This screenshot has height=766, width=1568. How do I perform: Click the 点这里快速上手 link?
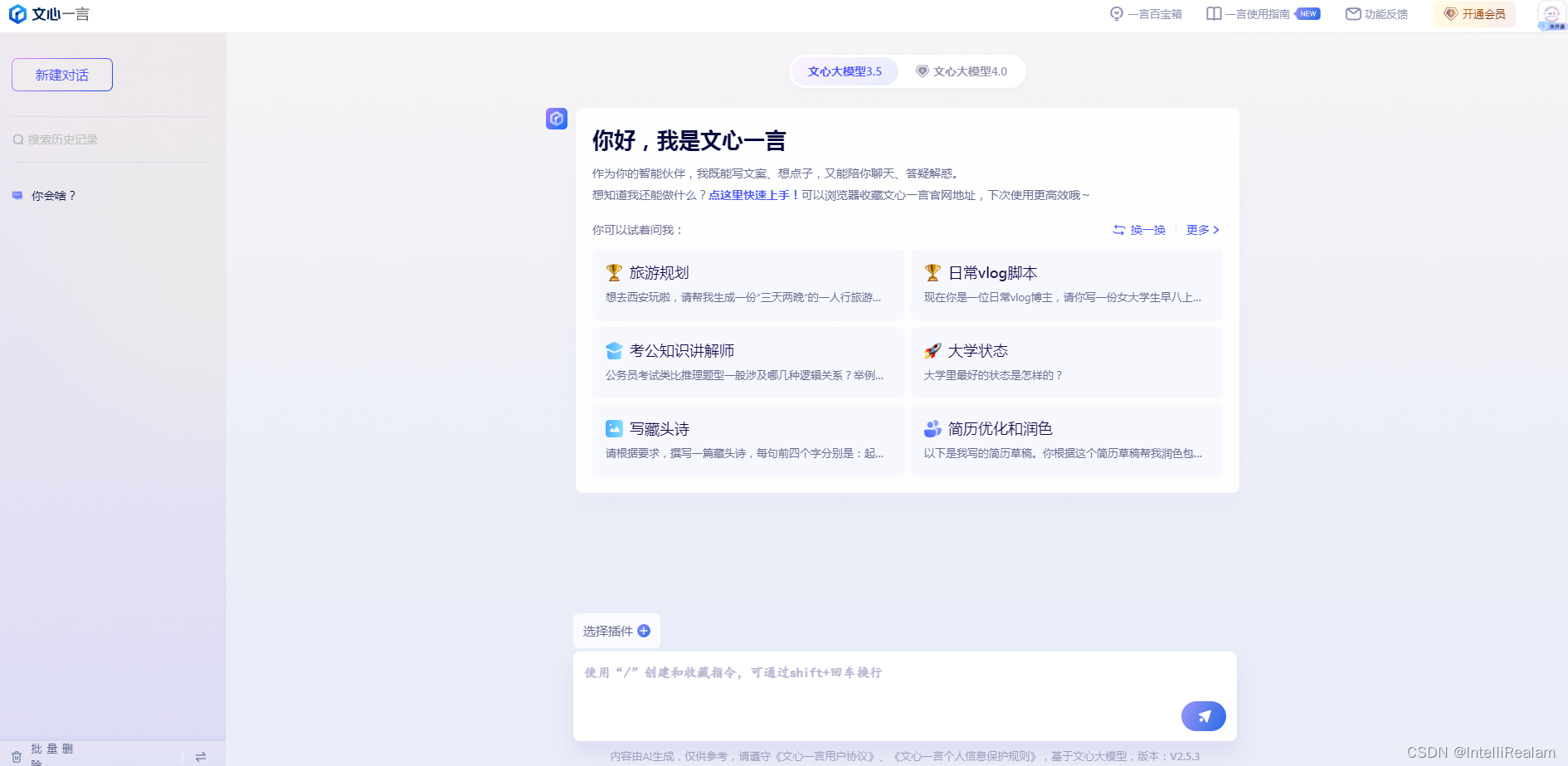pos(754,195)
